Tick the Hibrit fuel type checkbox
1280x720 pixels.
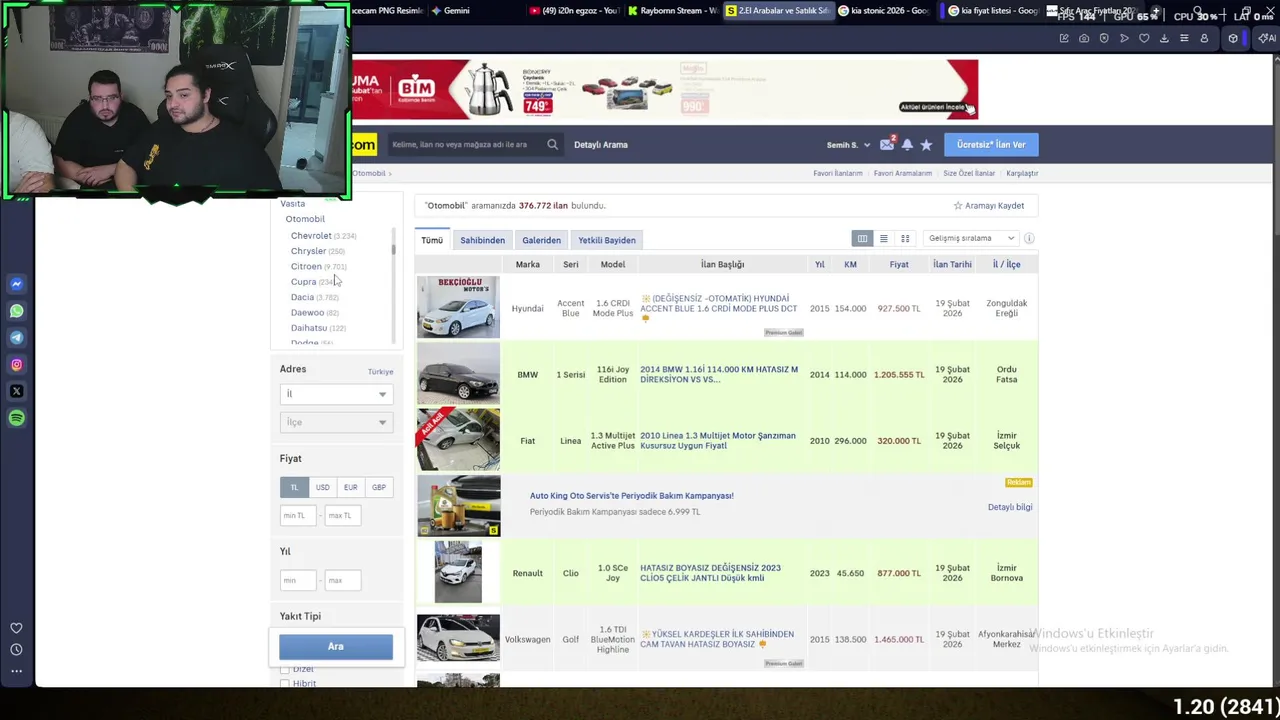point(285,684)
